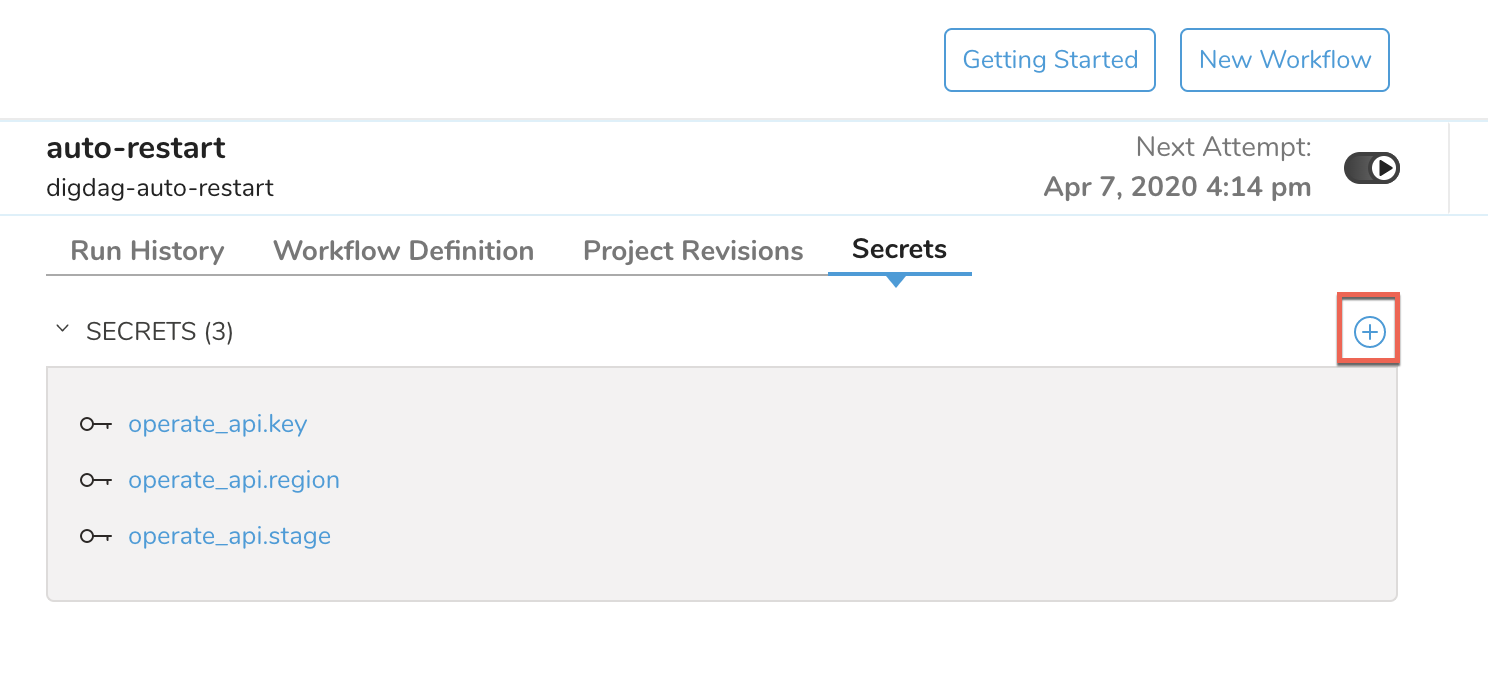Screen dimensions: 1488x679
Task: Switch to the Run History tab
Action: [147, 250]
